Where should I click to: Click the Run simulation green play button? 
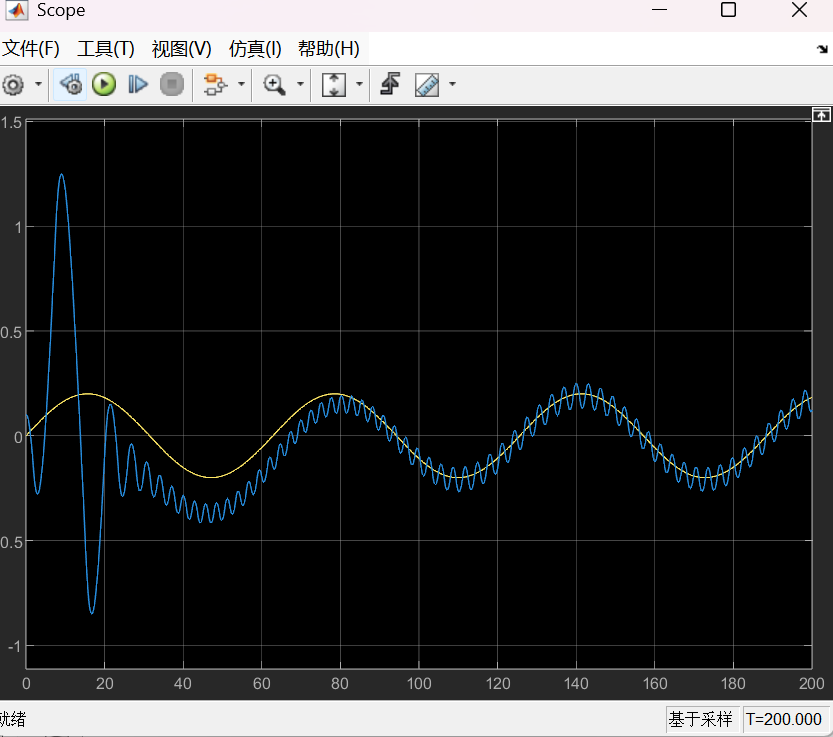click(104, 85)
